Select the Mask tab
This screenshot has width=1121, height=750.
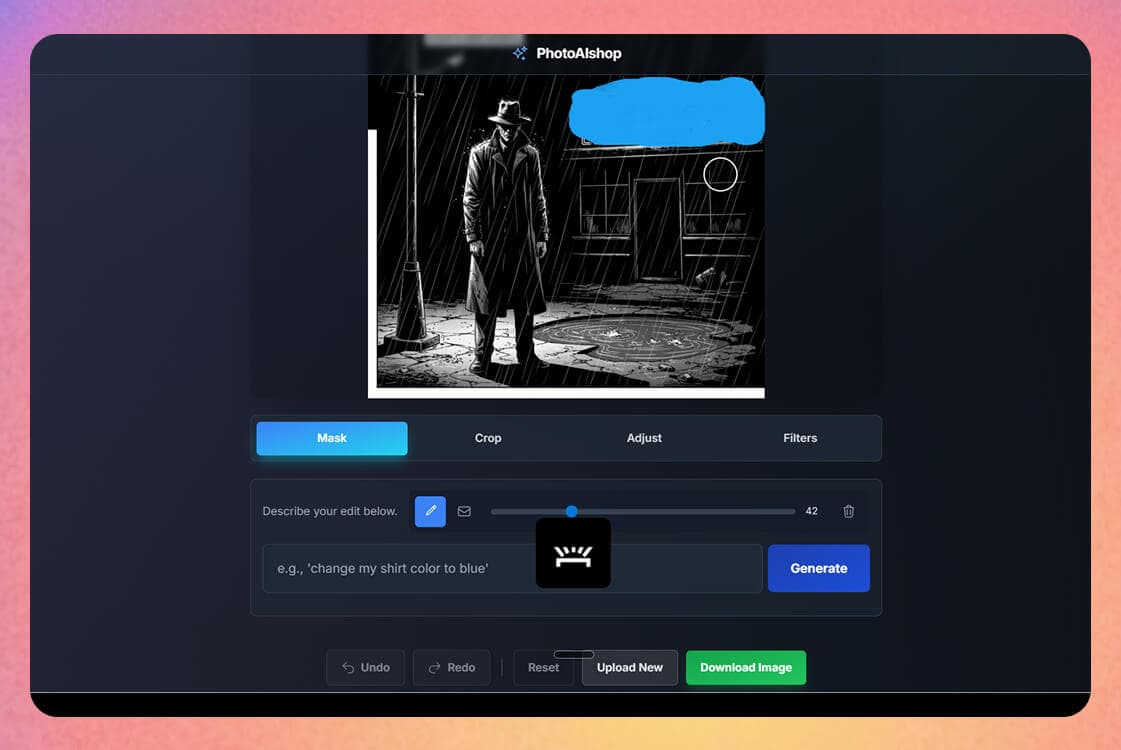pos(331,438)
